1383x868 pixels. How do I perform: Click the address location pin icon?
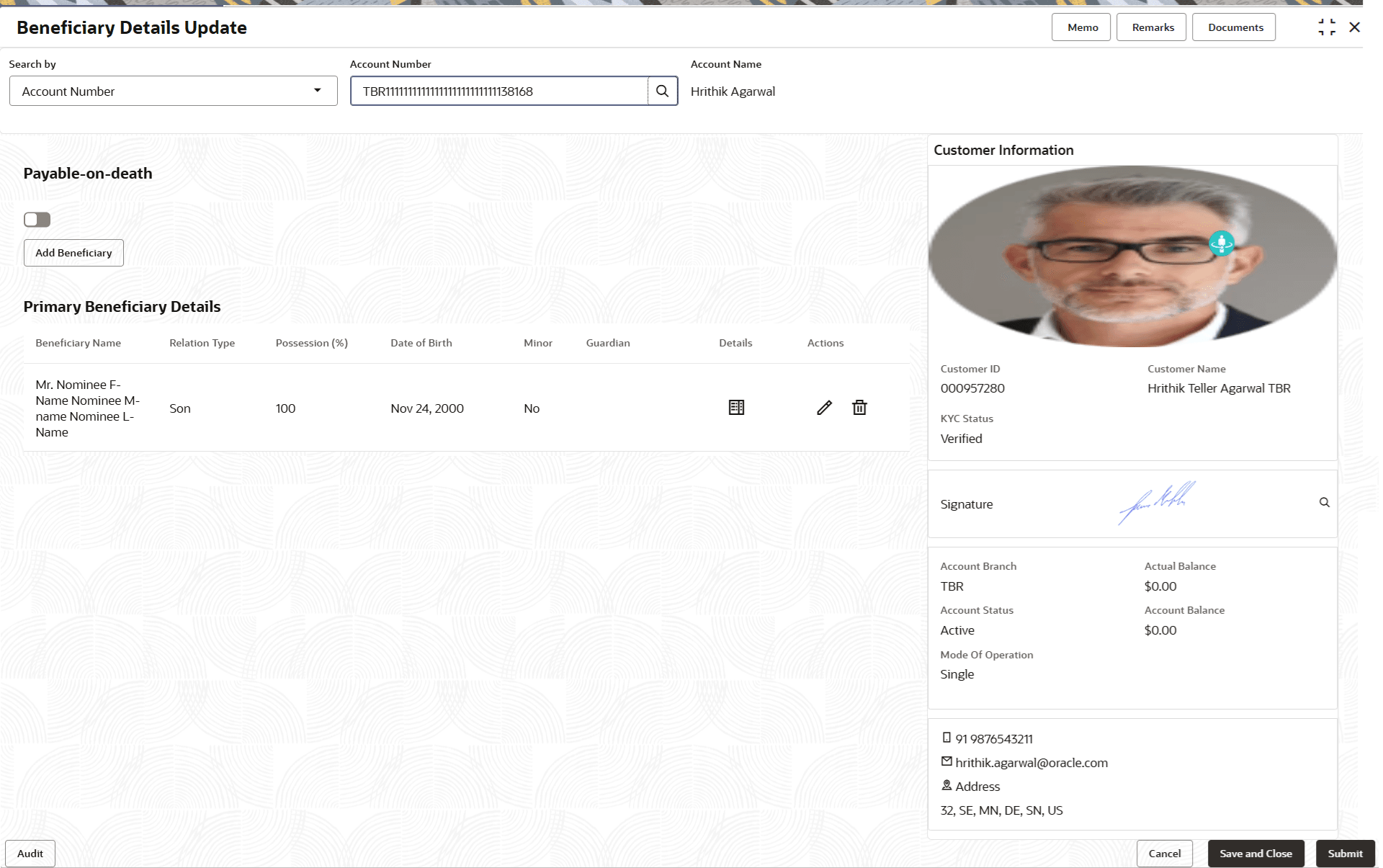[946, 785]
